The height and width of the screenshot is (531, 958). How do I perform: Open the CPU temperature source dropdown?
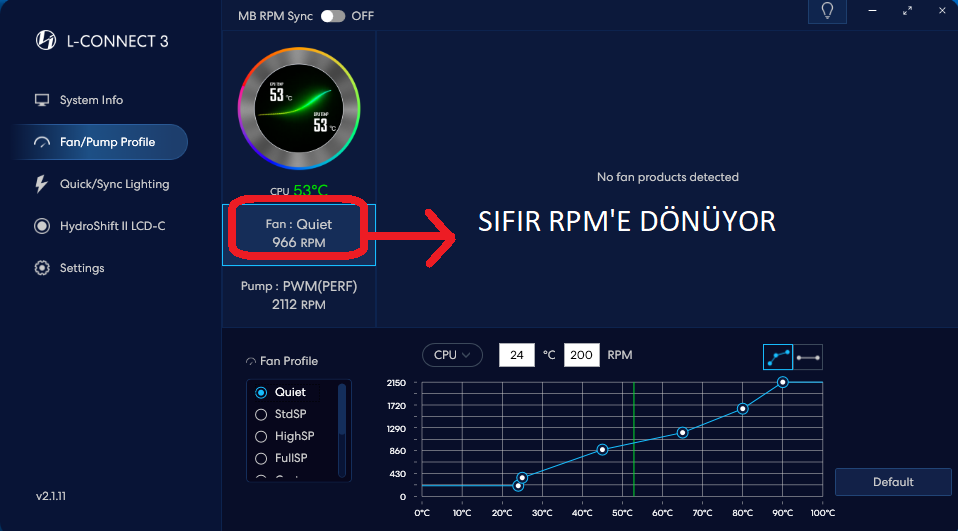tap(452, 355)
